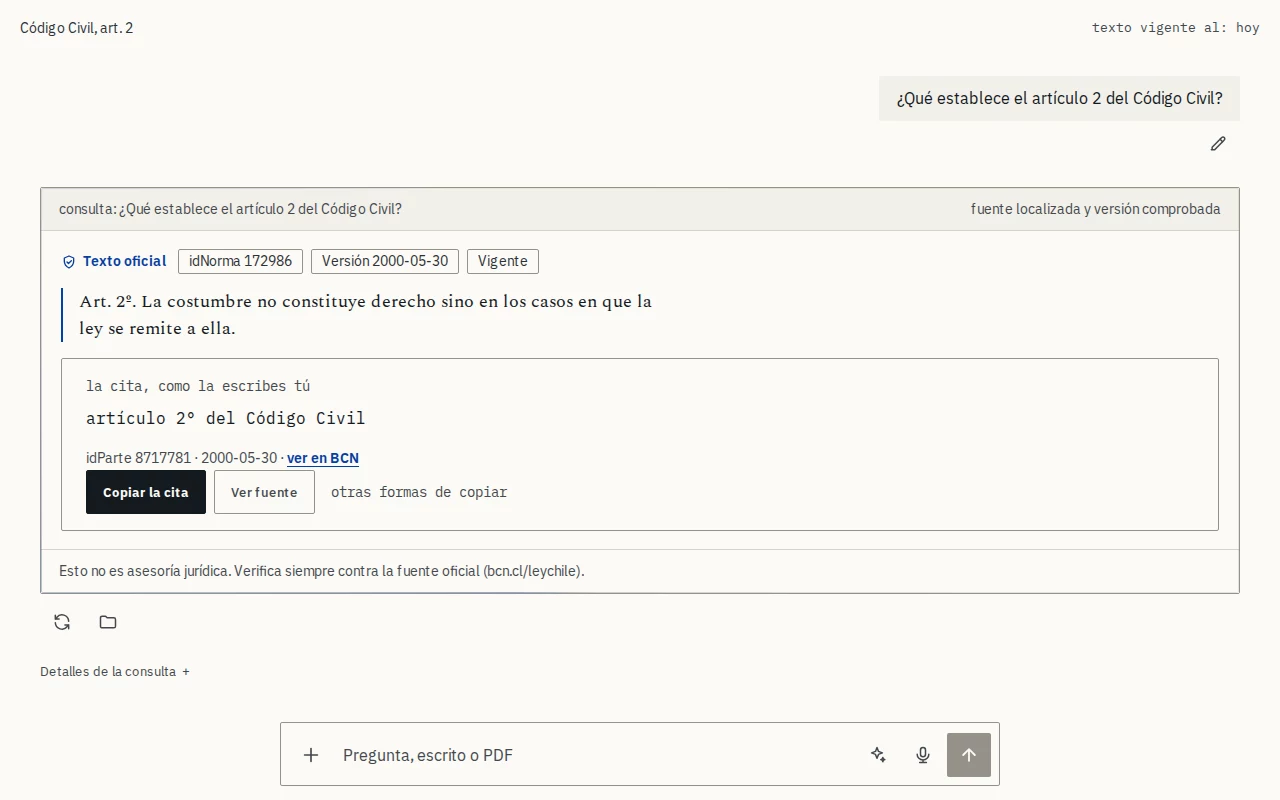Select the user question message bubble

tap(1059, 98)
